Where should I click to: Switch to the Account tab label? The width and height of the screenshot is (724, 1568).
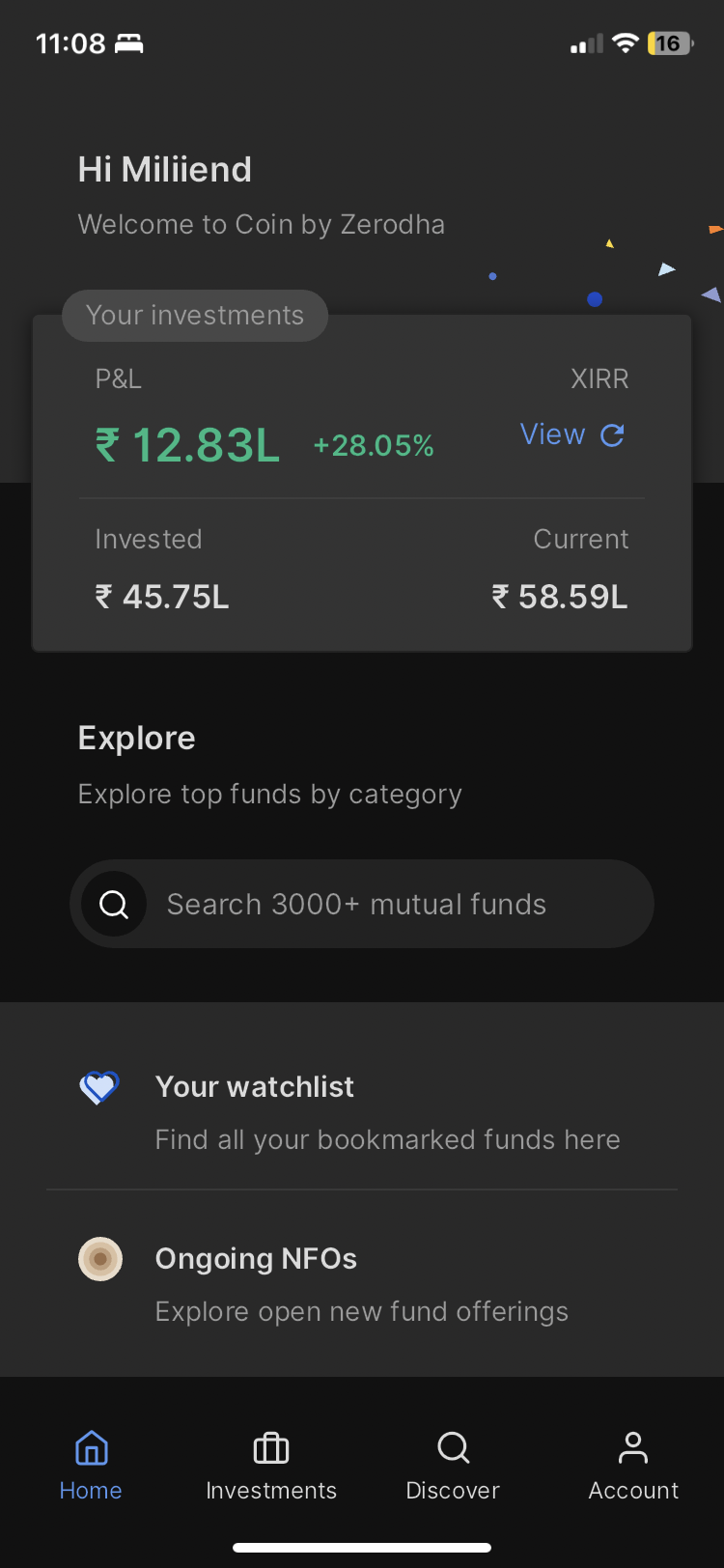[x=633, y=1491]
